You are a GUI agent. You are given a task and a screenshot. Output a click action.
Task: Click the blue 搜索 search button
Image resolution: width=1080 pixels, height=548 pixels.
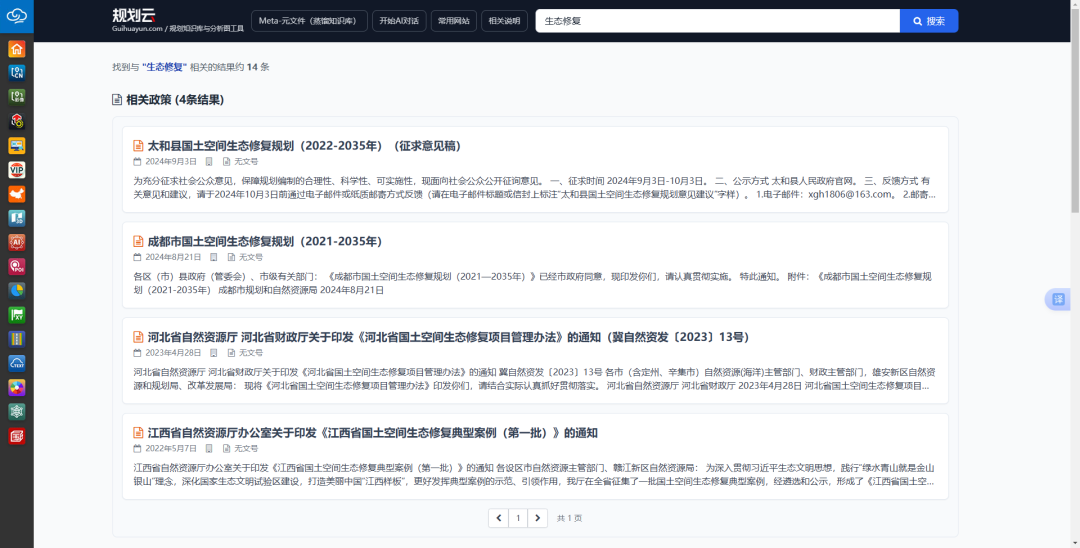928,21
